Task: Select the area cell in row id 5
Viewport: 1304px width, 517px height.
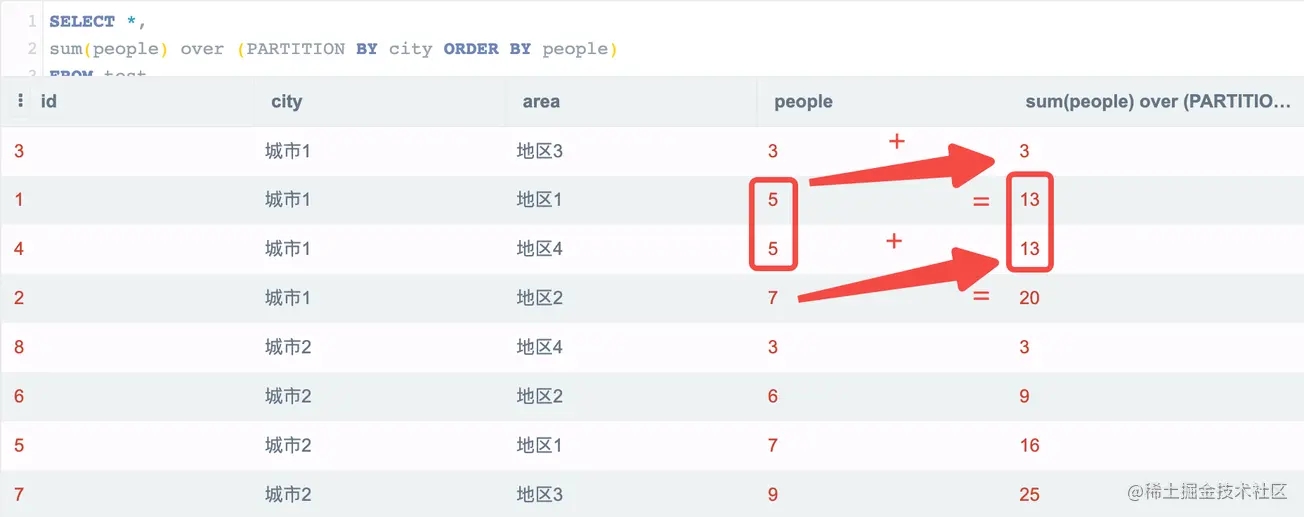Action: 539,445
